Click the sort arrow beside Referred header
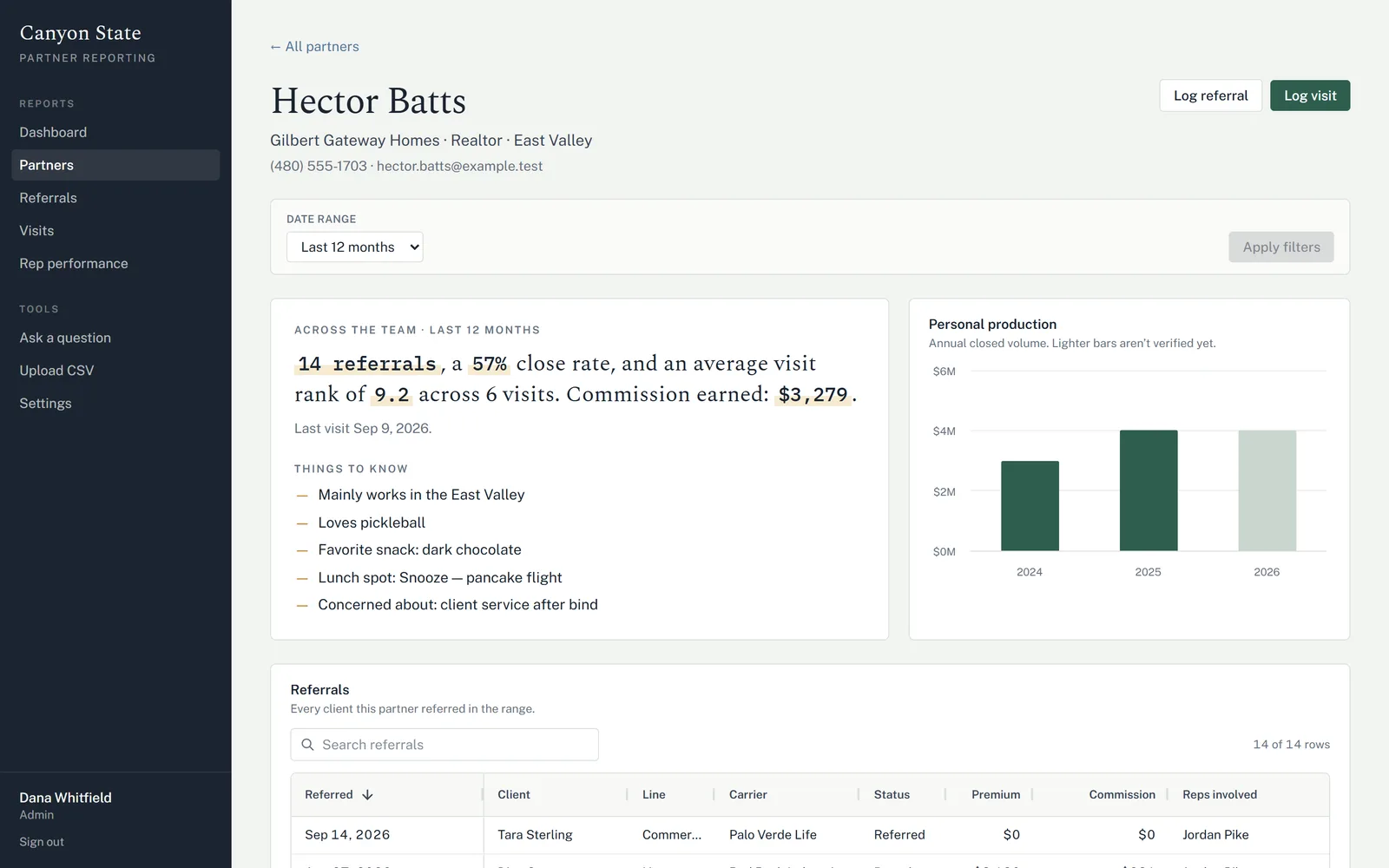1389x868 pixels. click(367, 794)
